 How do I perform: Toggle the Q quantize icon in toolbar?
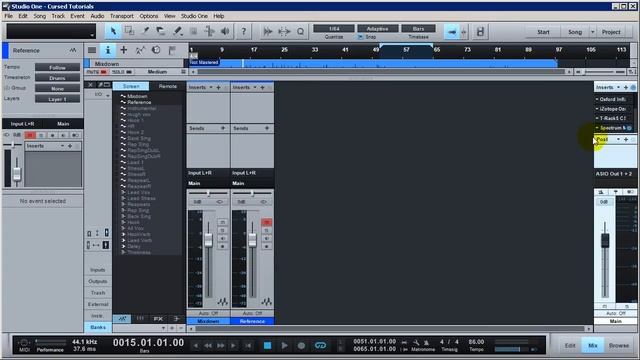300,31
